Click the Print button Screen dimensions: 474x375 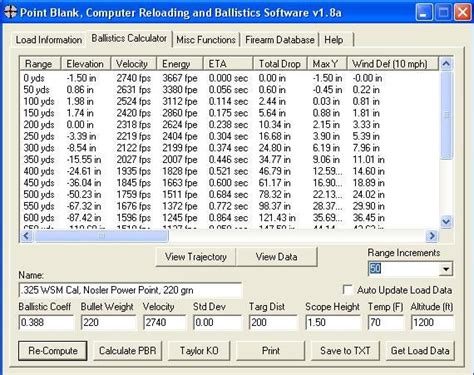click(x=271, y=351)
